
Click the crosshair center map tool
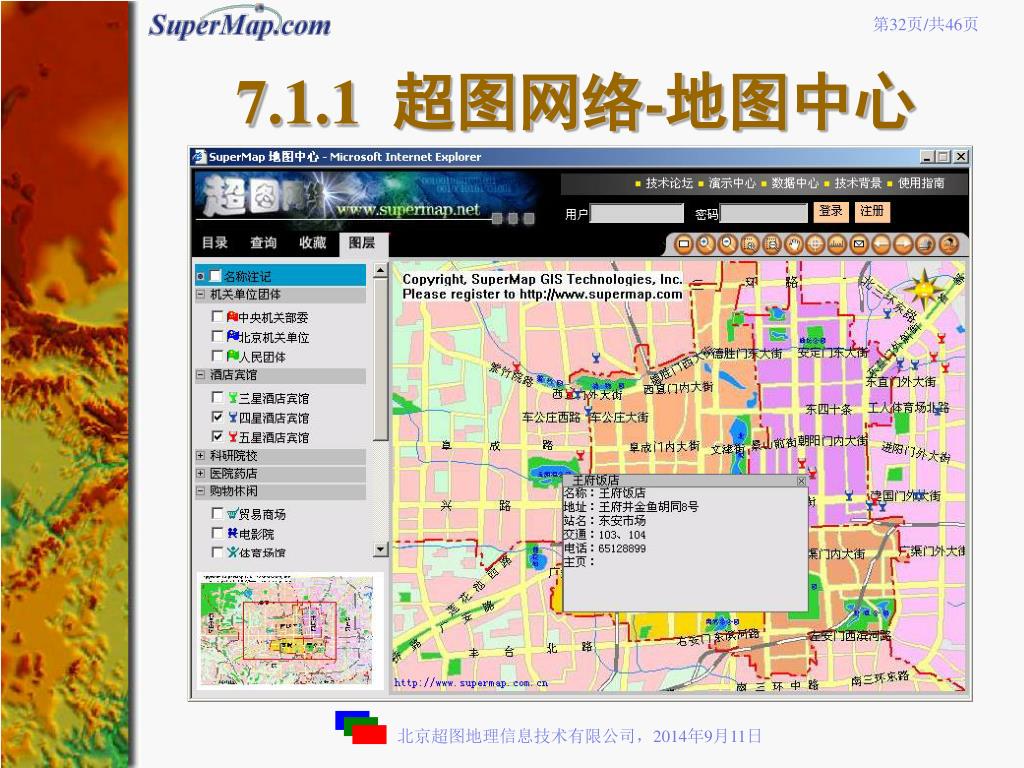tap(815, 245)
